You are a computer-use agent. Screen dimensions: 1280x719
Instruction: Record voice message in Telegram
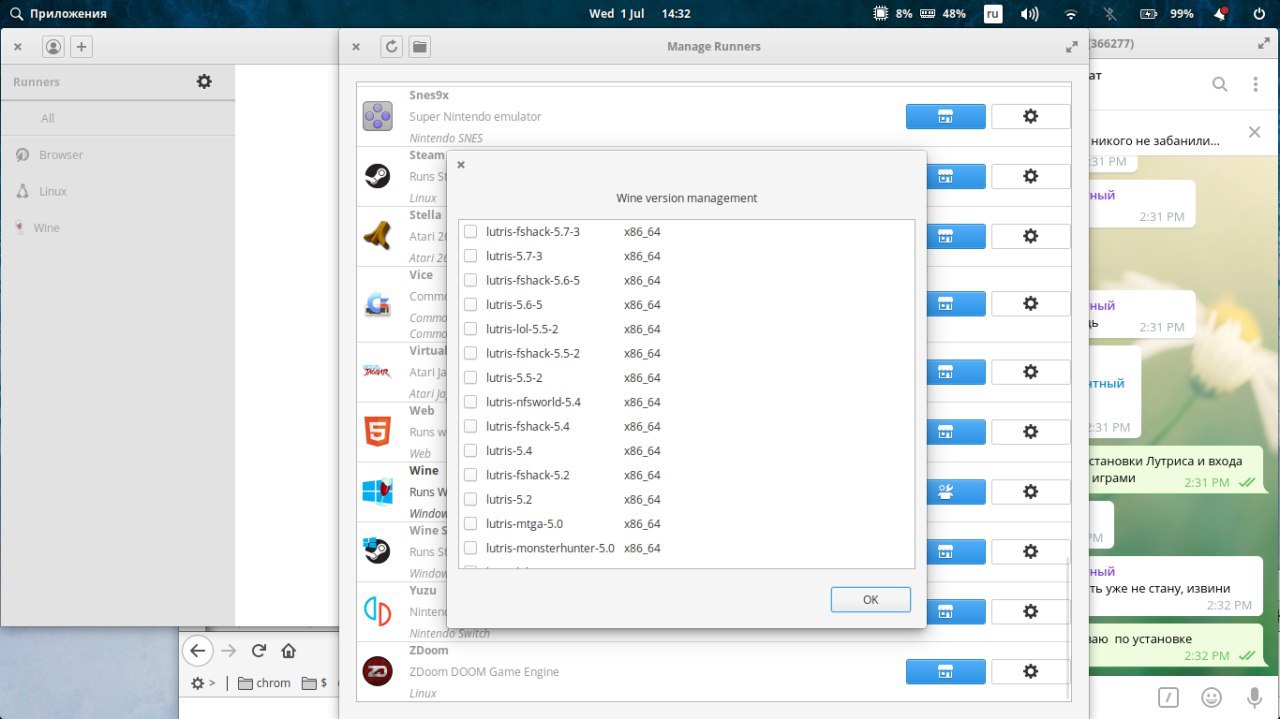[x=1254, y=697]
